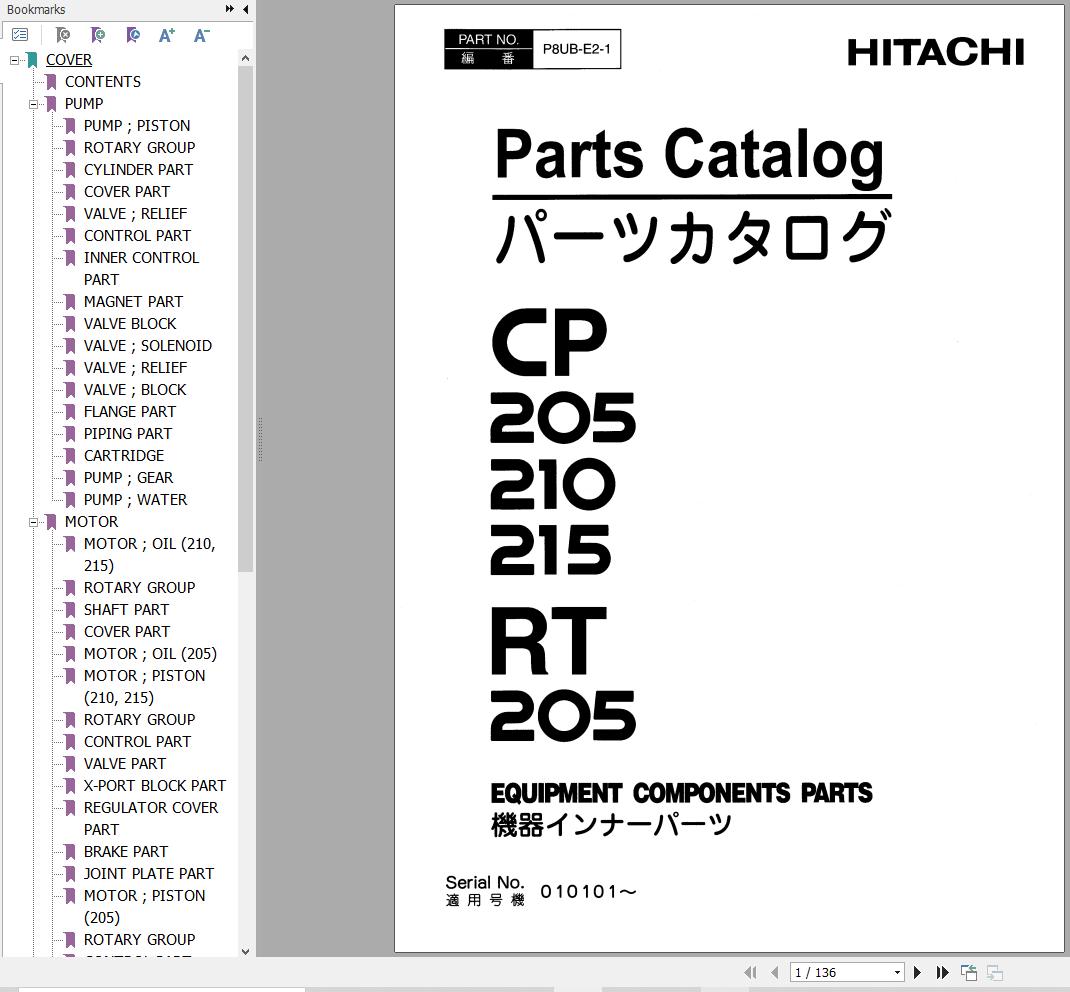The width and height of the screenshot is (1070, 992).
Task: Open the INNER CONTROL PART bookmark
Action: pyautogui.click(x=141, y=268)
